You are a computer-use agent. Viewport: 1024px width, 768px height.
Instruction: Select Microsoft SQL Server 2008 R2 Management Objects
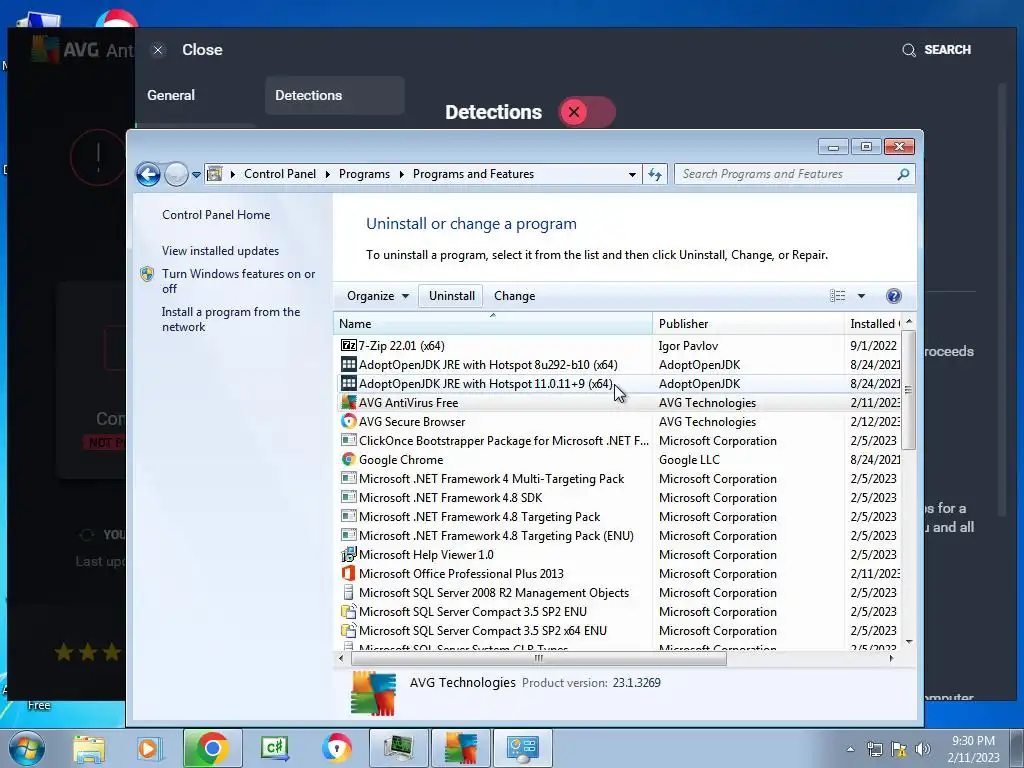620,592
